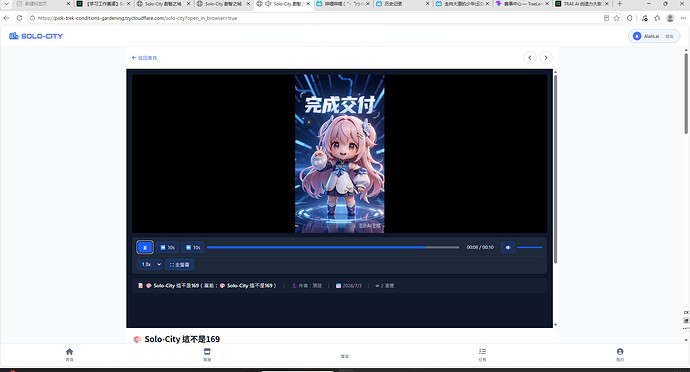Click the 00:08 / 00:10 time display

coord(480,247)
